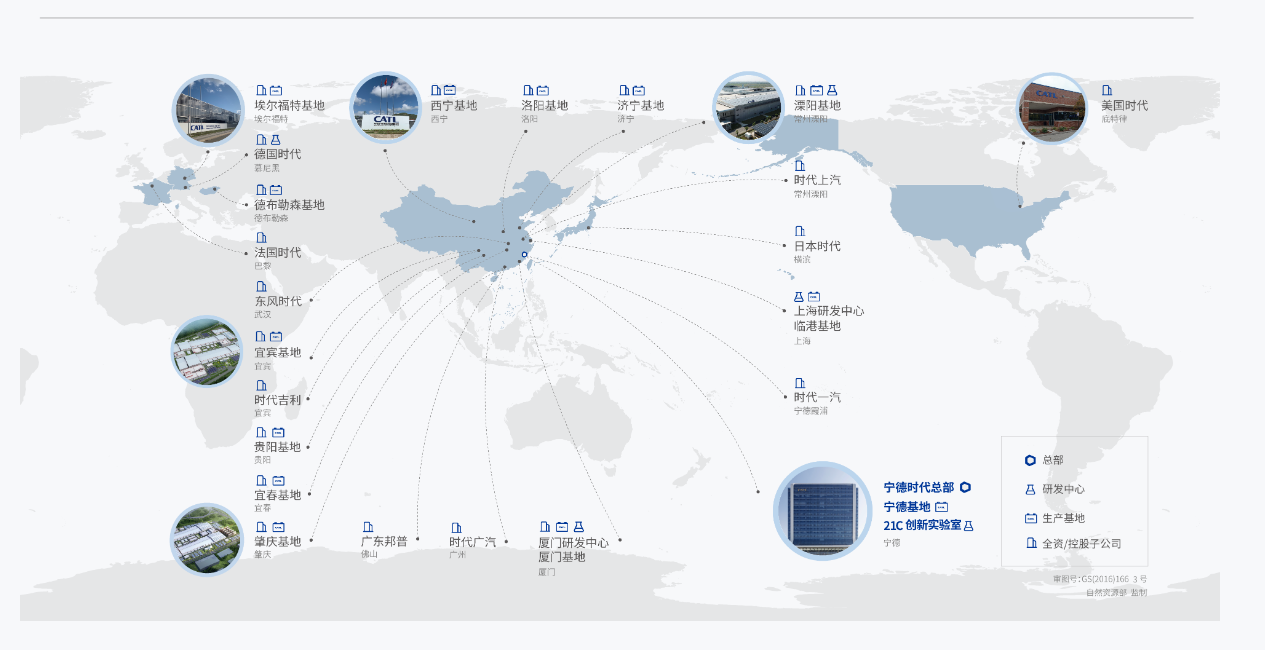The image size is (1265, 650).
Task: Click the building icon above 日本时代
Action: [x=800, y=231]
